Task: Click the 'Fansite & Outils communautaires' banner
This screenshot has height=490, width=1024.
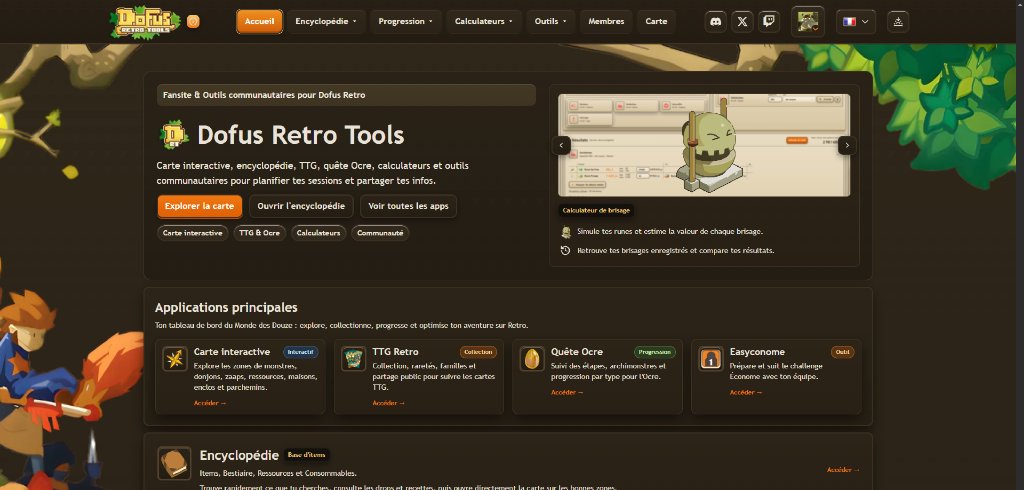Action: click(346, 95)
